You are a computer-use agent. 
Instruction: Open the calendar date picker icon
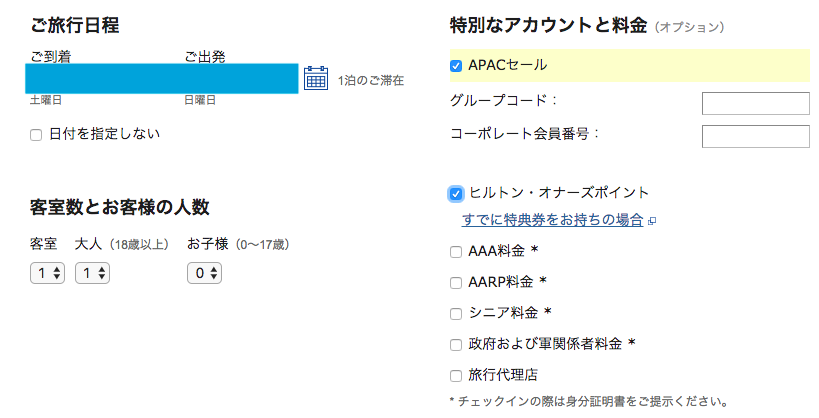pos(316,78)
